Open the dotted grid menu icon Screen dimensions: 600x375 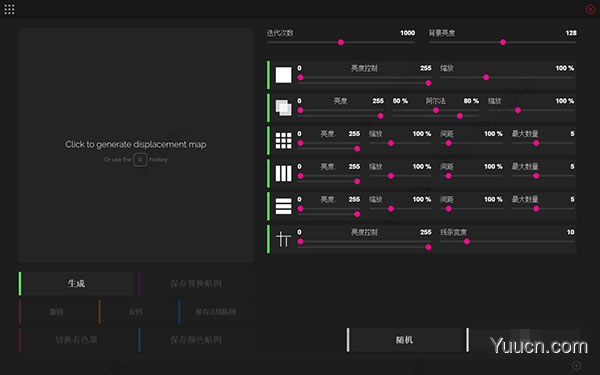tap(9, 9)
